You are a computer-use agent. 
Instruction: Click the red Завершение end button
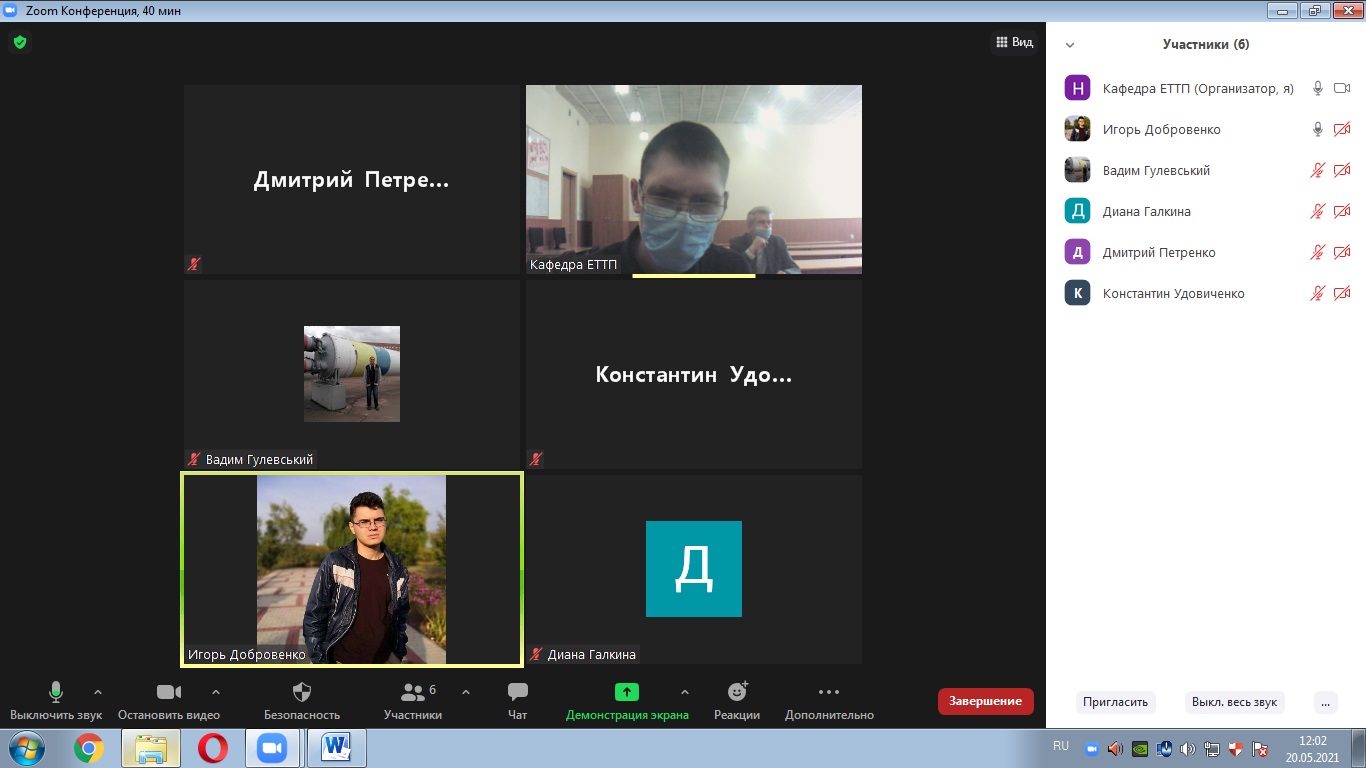click(x=985, y=701)
